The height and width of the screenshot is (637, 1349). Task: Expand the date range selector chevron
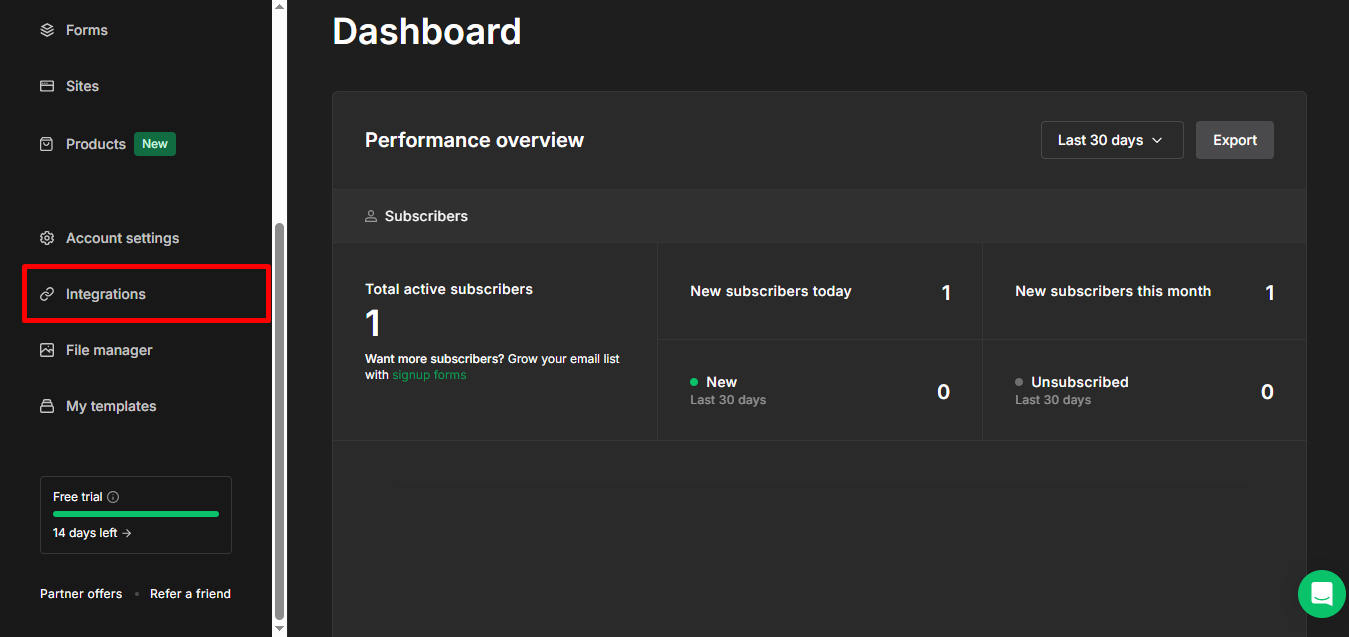(1158, 140)
